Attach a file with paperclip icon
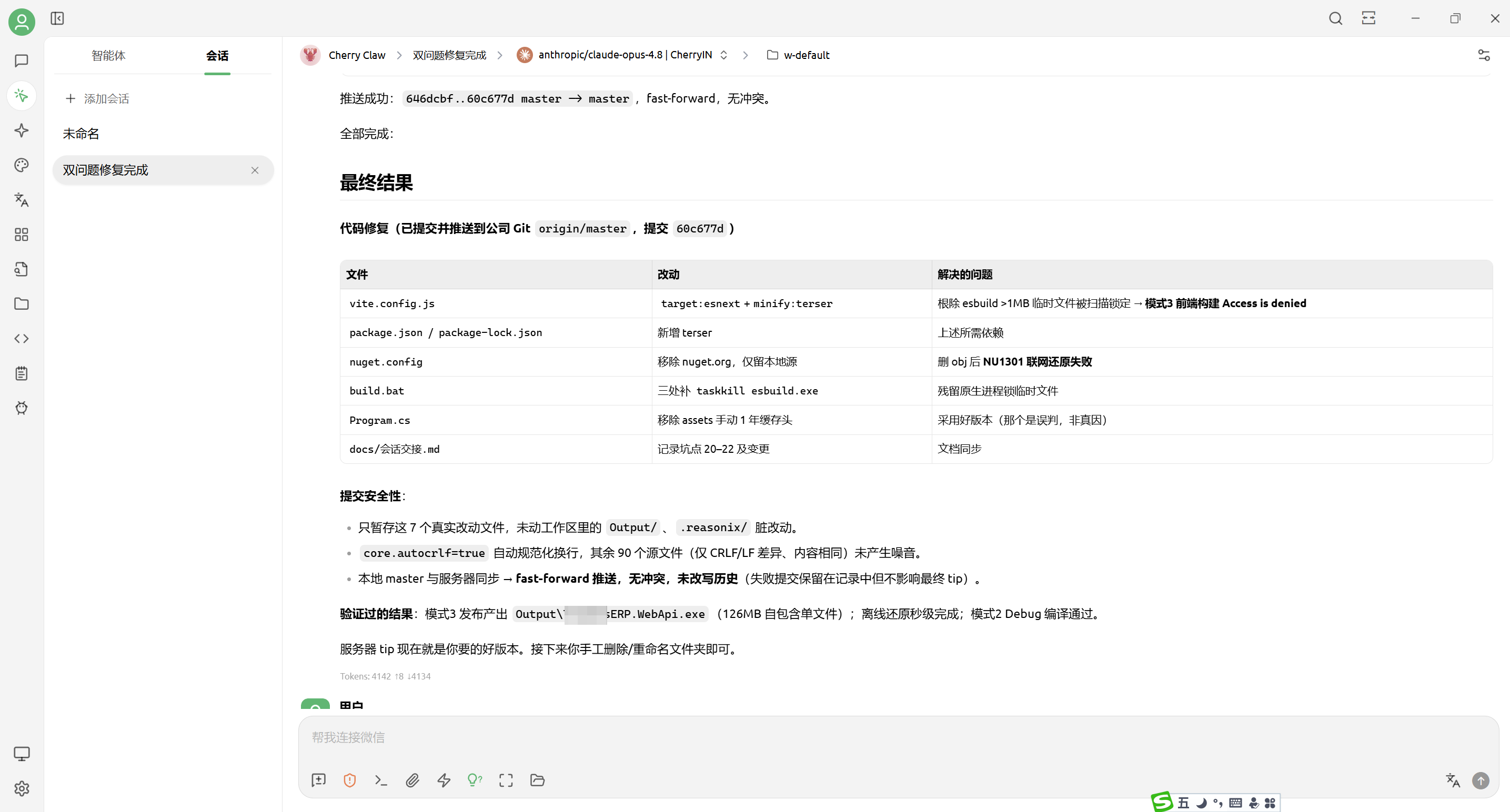 click(x=412, y=780)
